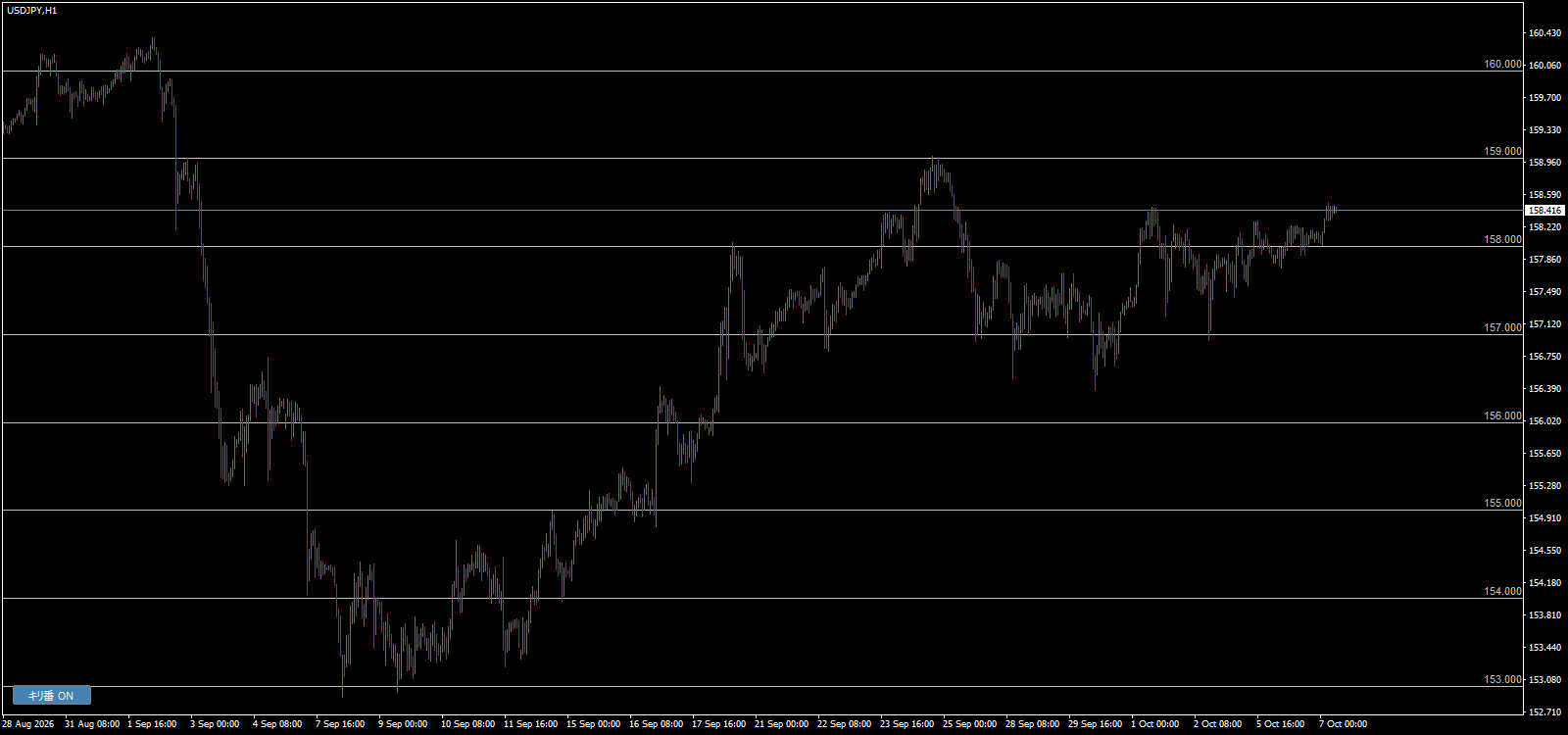Click the current price tag 158.416

1545,211
